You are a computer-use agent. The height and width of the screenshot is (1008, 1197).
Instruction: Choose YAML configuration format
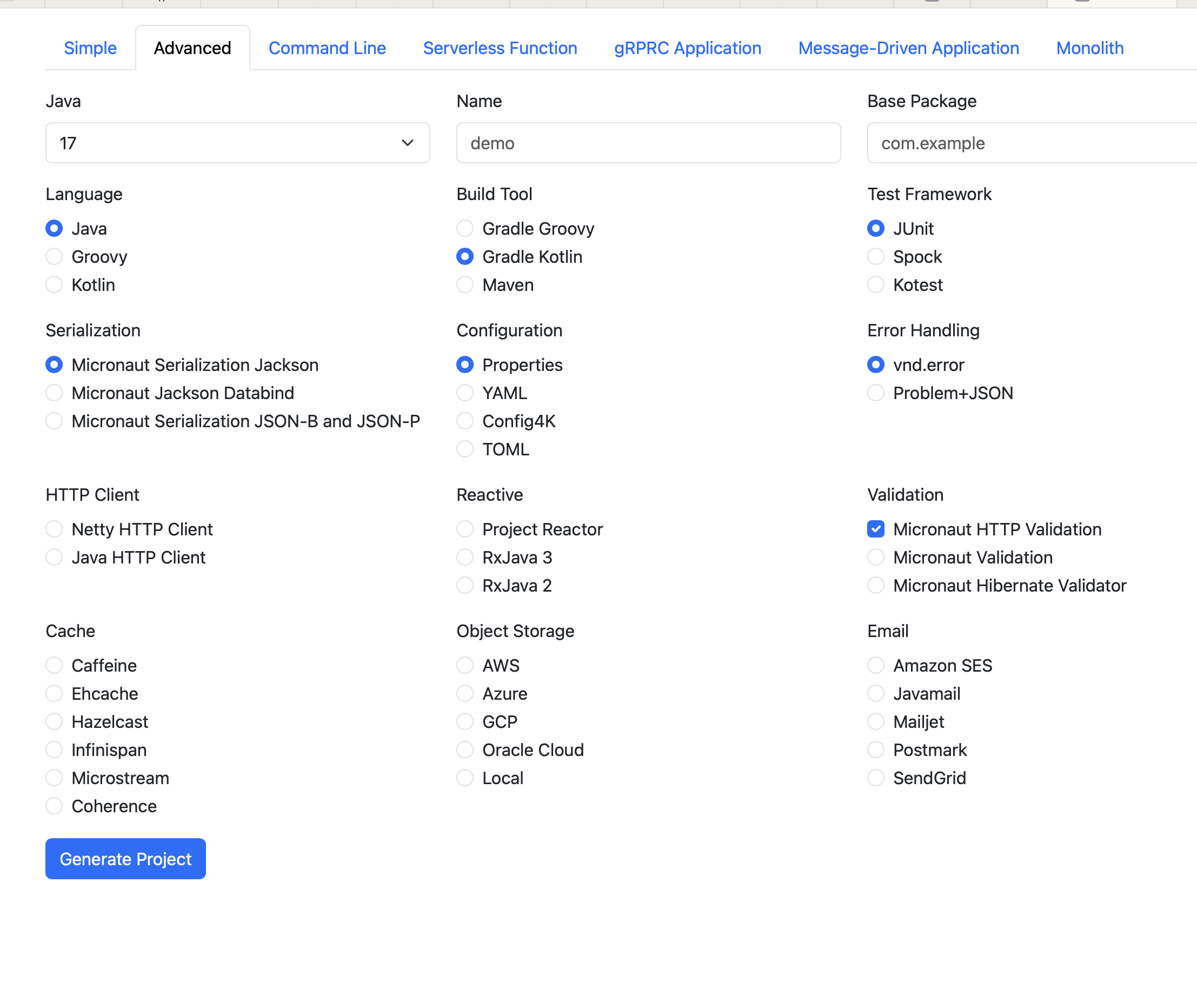464,393
